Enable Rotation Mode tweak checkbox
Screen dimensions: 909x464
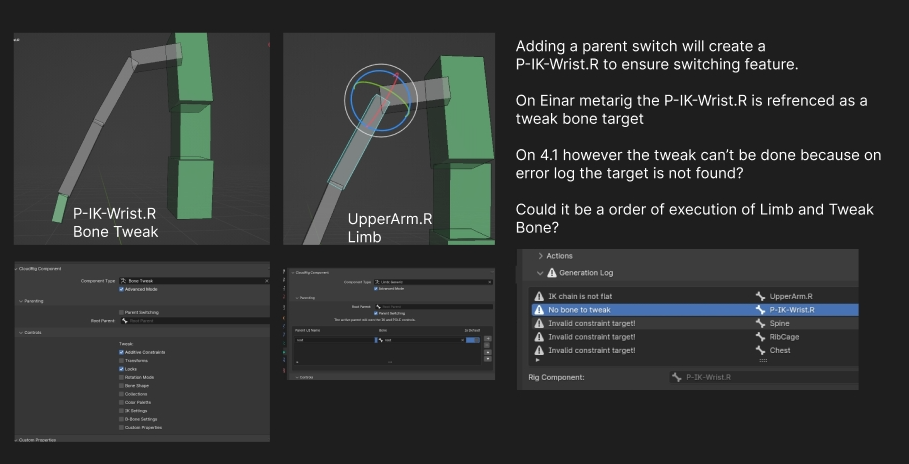click(121, 377)
